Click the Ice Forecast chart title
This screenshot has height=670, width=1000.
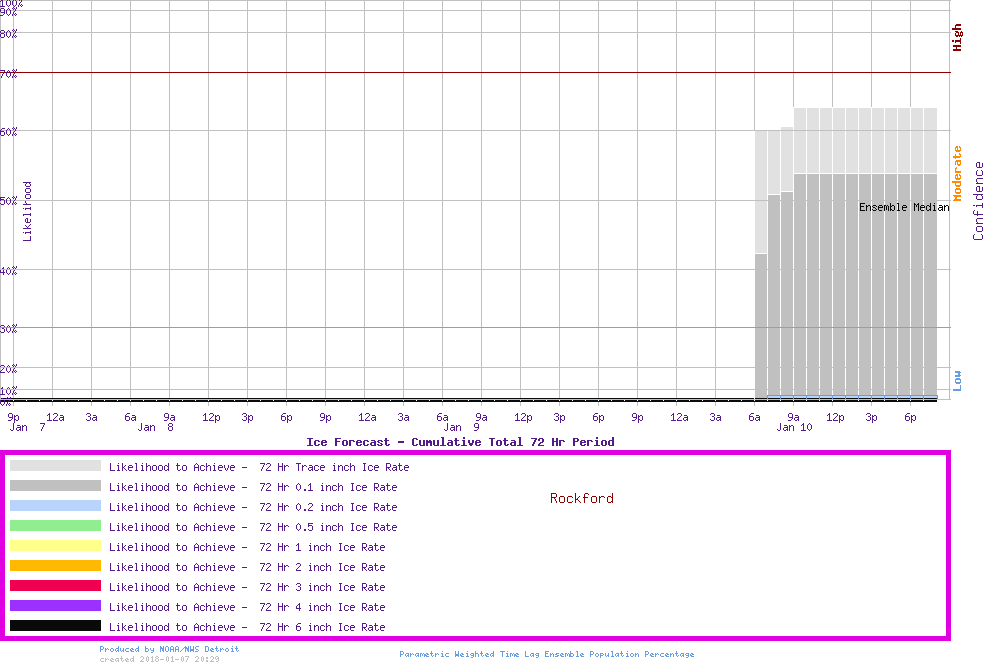tap(460, 442)
